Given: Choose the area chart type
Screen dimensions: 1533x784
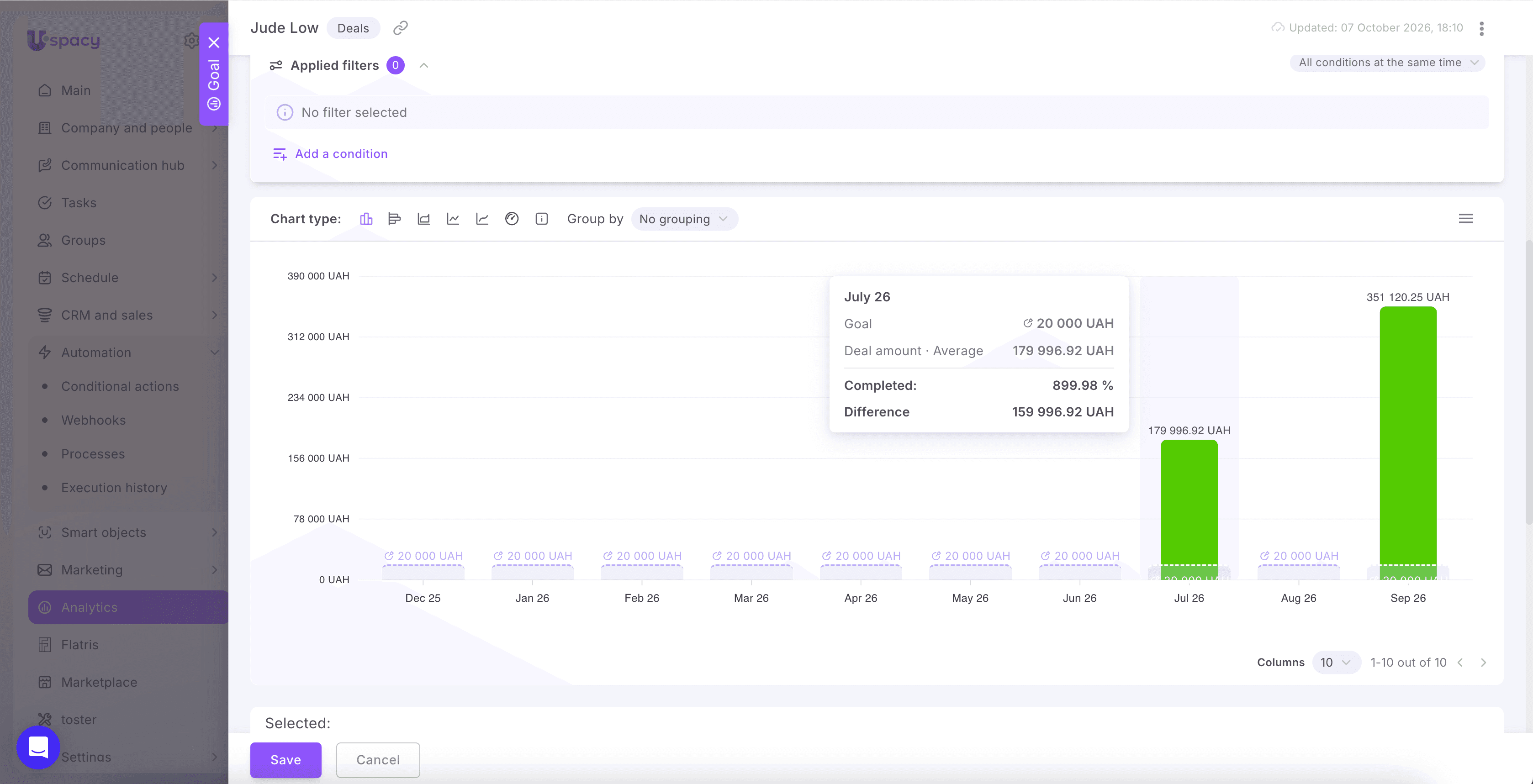Looking at the screenshot, I should (x=424, y=219).
